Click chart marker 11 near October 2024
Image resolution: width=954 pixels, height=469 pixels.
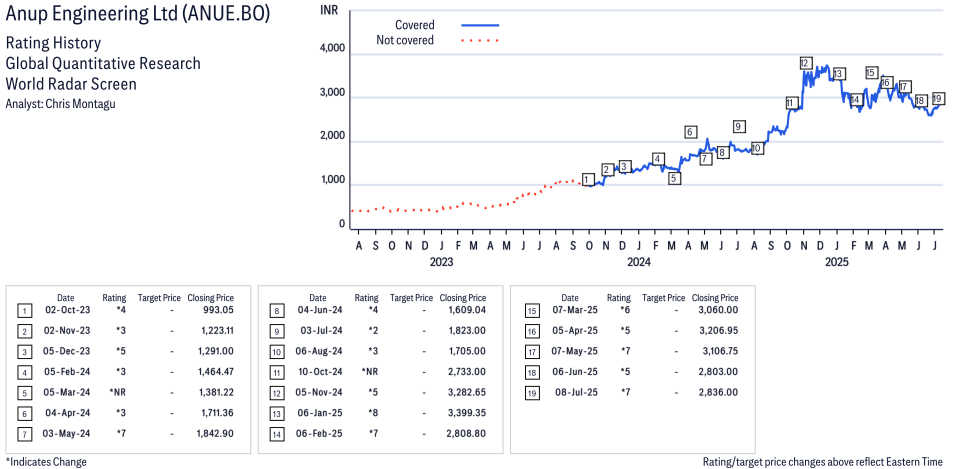tap(790, 103)
